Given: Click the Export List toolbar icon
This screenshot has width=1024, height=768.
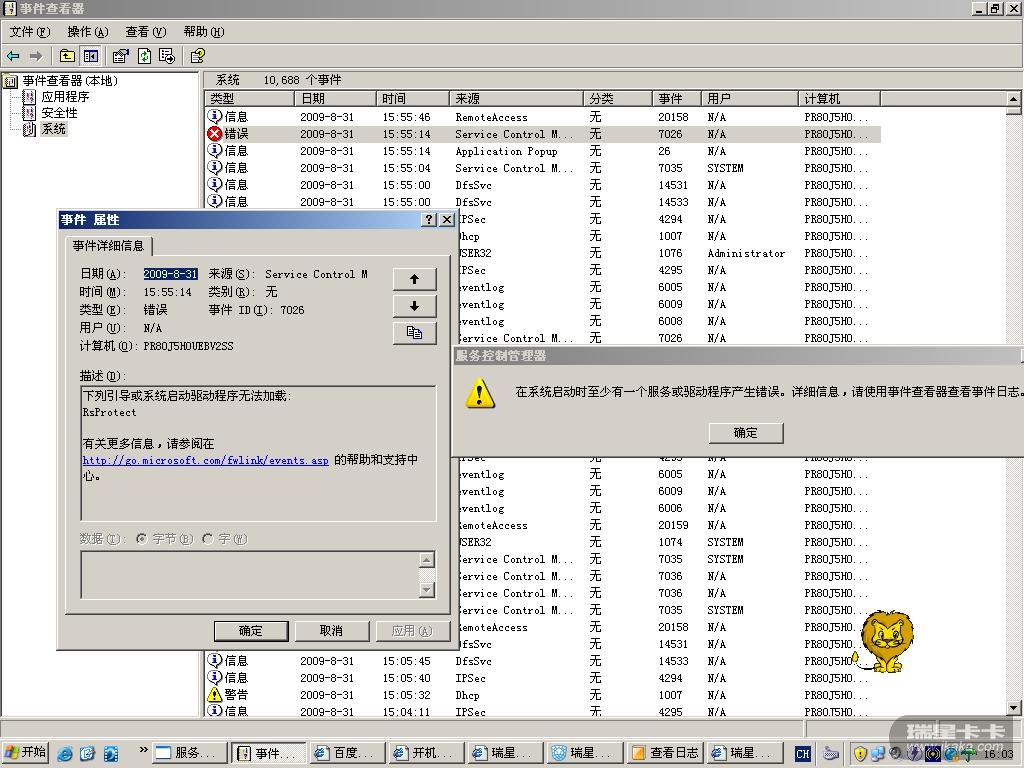Looking at the screenshot, I should 167,56.
